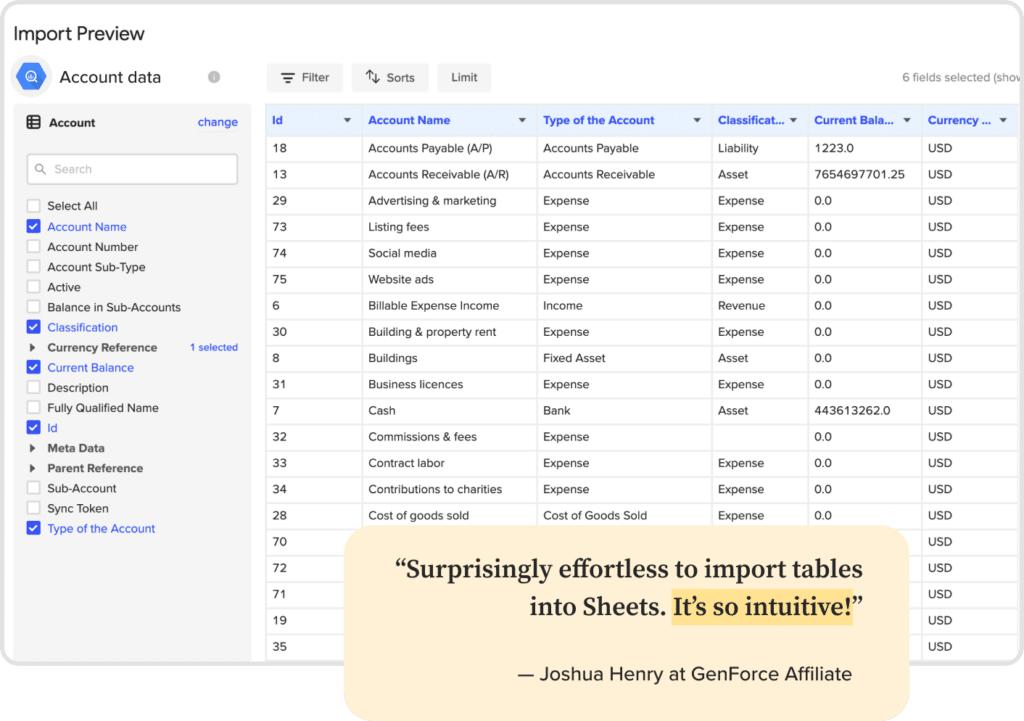Screen dimensions: 1024x721
Task: Select cell Accounts Payable (A/P)
Action: (x=449, y=148)
